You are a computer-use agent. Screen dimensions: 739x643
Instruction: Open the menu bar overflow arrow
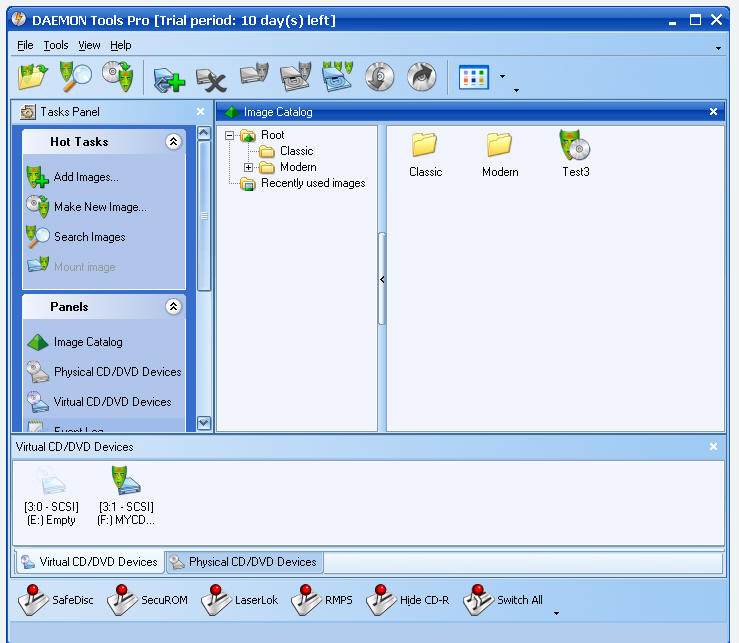point(718,48)
